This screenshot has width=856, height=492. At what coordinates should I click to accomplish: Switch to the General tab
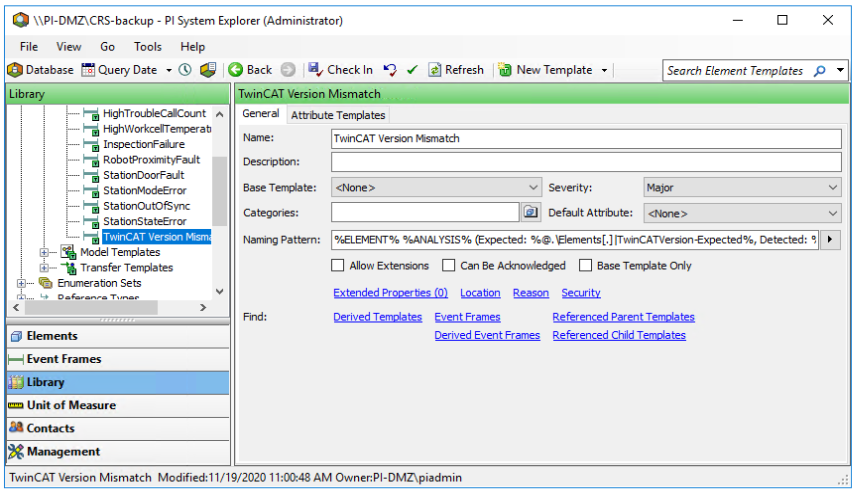pyautogui.click(x=261, y=114)
